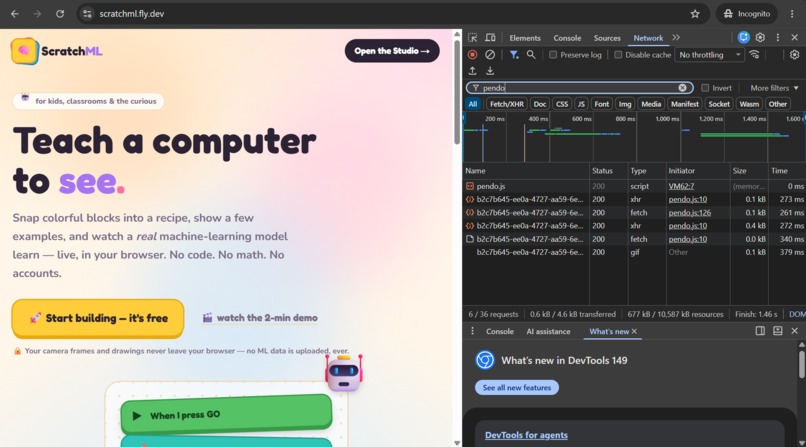
Task: Click watch the 2-min demo link
Action: click(x=260, y=318)
